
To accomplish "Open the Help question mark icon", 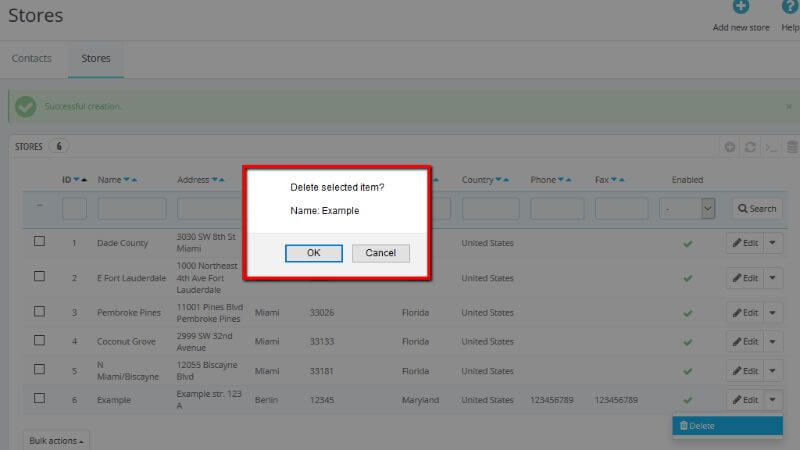I will point(790,7).
